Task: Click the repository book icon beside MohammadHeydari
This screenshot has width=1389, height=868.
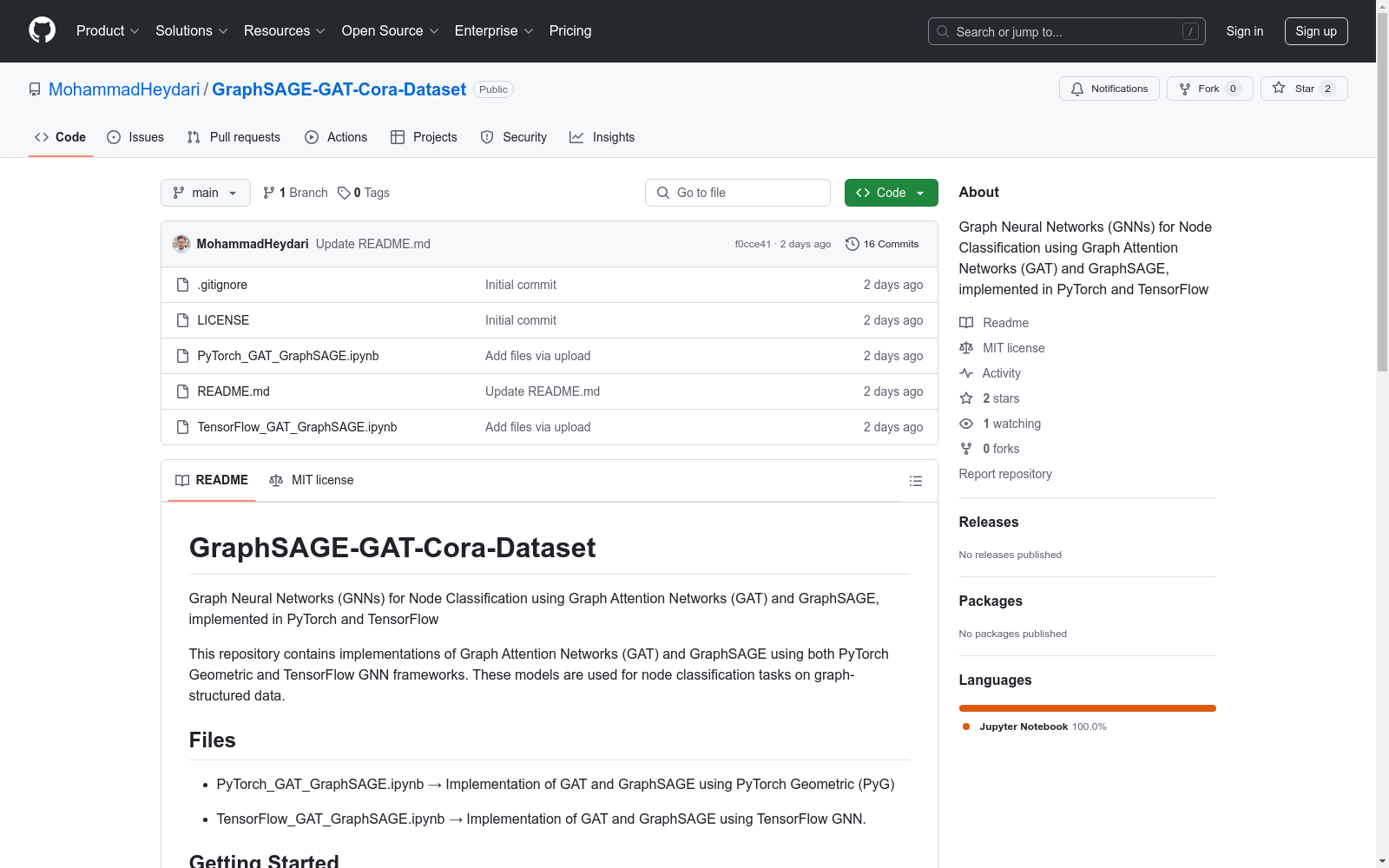Action: pyautogui.click(x=35, y=89)
